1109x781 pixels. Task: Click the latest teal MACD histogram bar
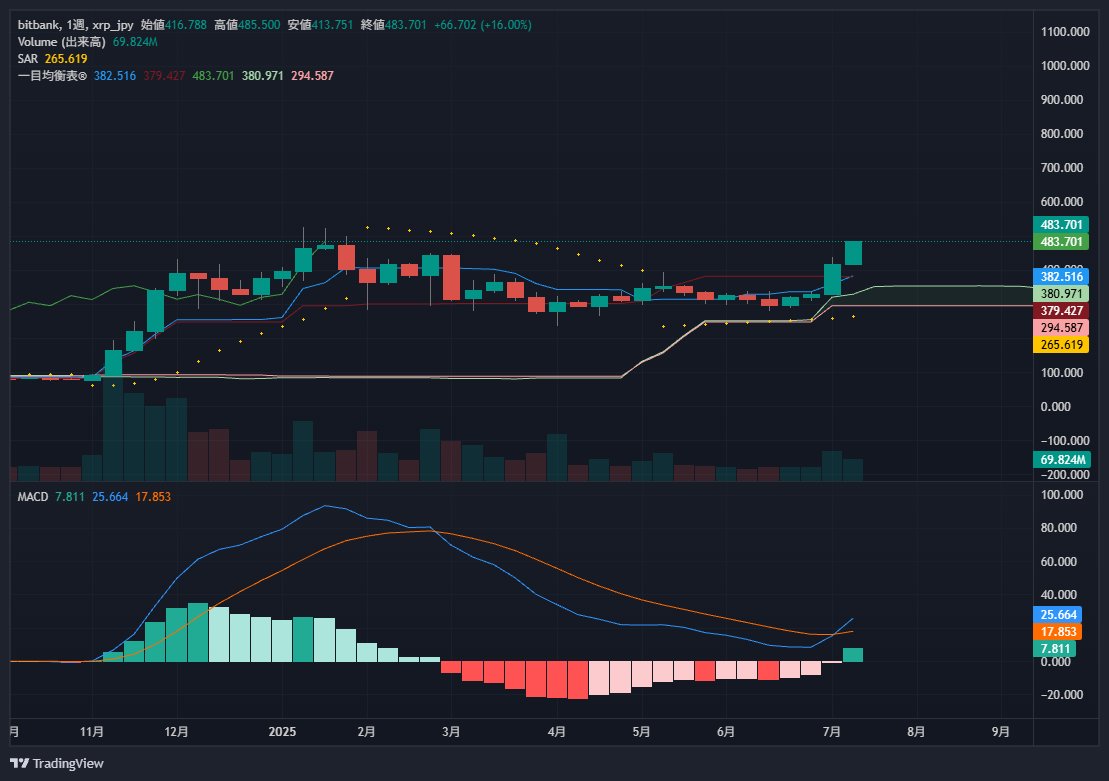tap(853, 655)
